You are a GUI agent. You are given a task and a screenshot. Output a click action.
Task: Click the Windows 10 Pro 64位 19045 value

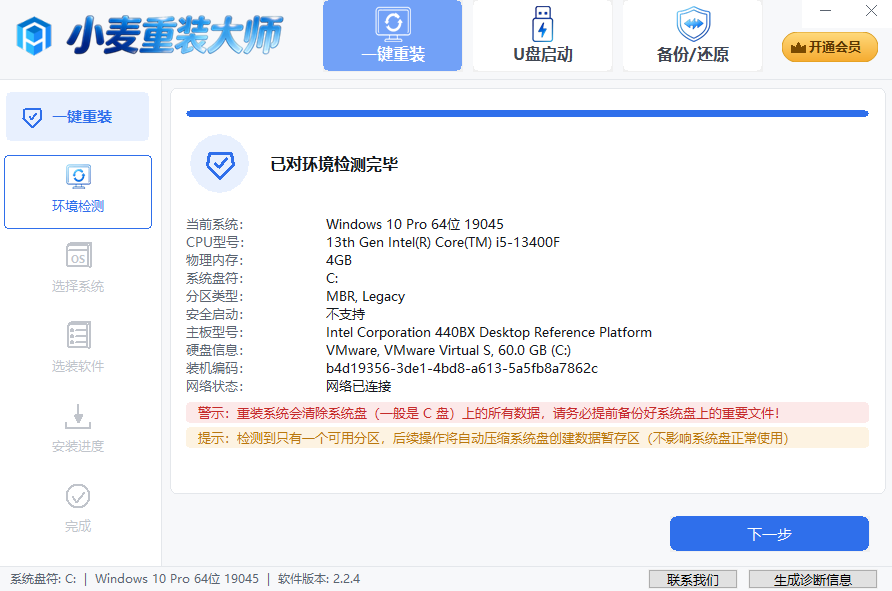(x=415, y=224)
